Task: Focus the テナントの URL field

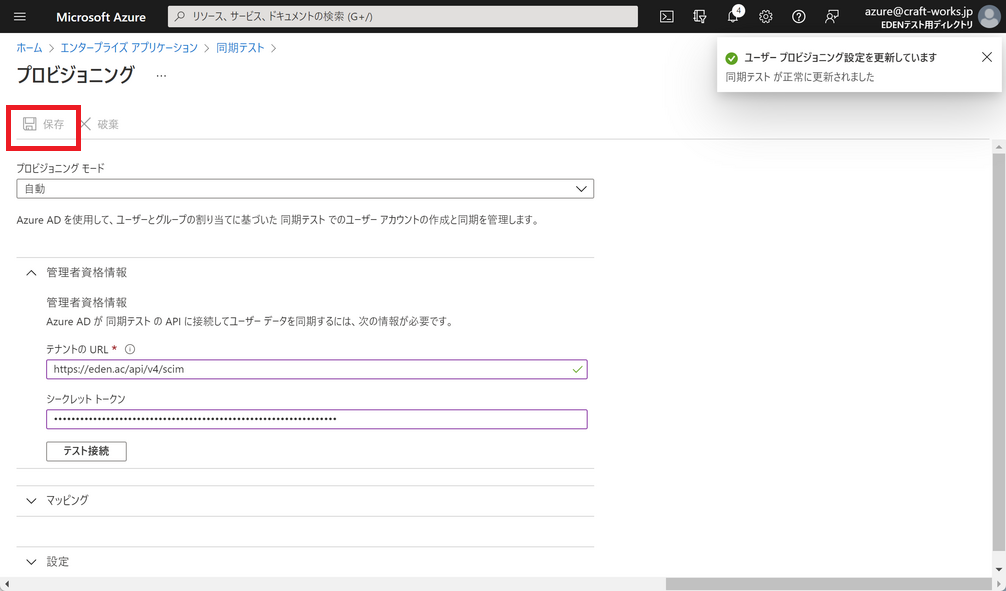Action: (316, 369)
